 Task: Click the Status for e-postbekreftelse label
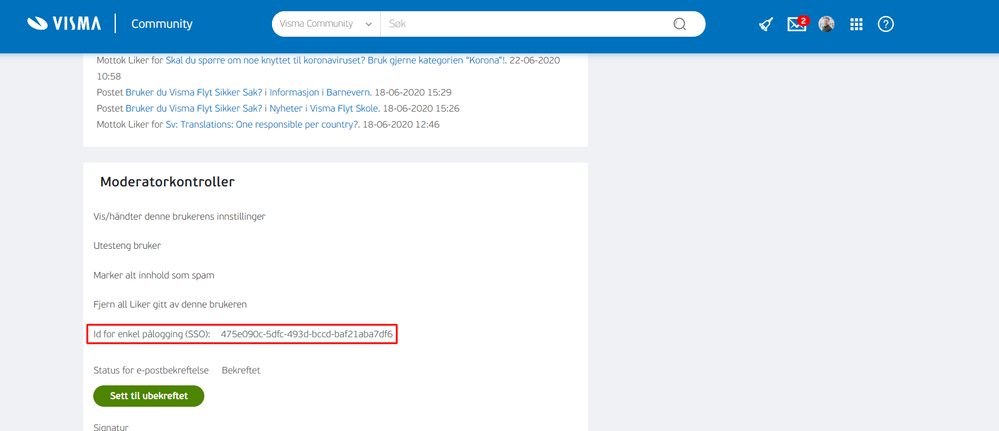150,370
